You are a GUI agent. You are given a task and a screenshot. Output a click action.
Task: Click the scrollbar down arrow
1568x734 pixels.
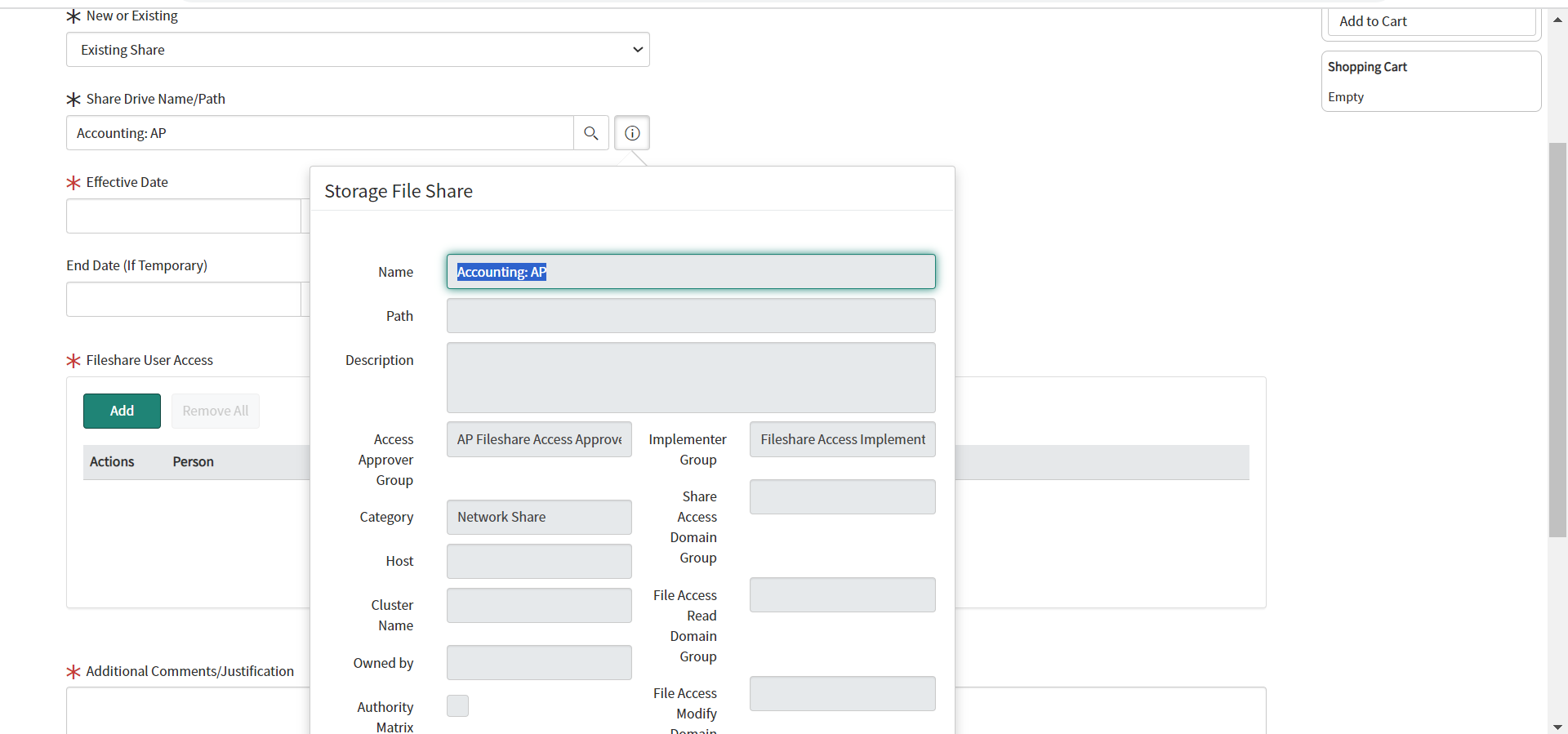pos(1557,726)
